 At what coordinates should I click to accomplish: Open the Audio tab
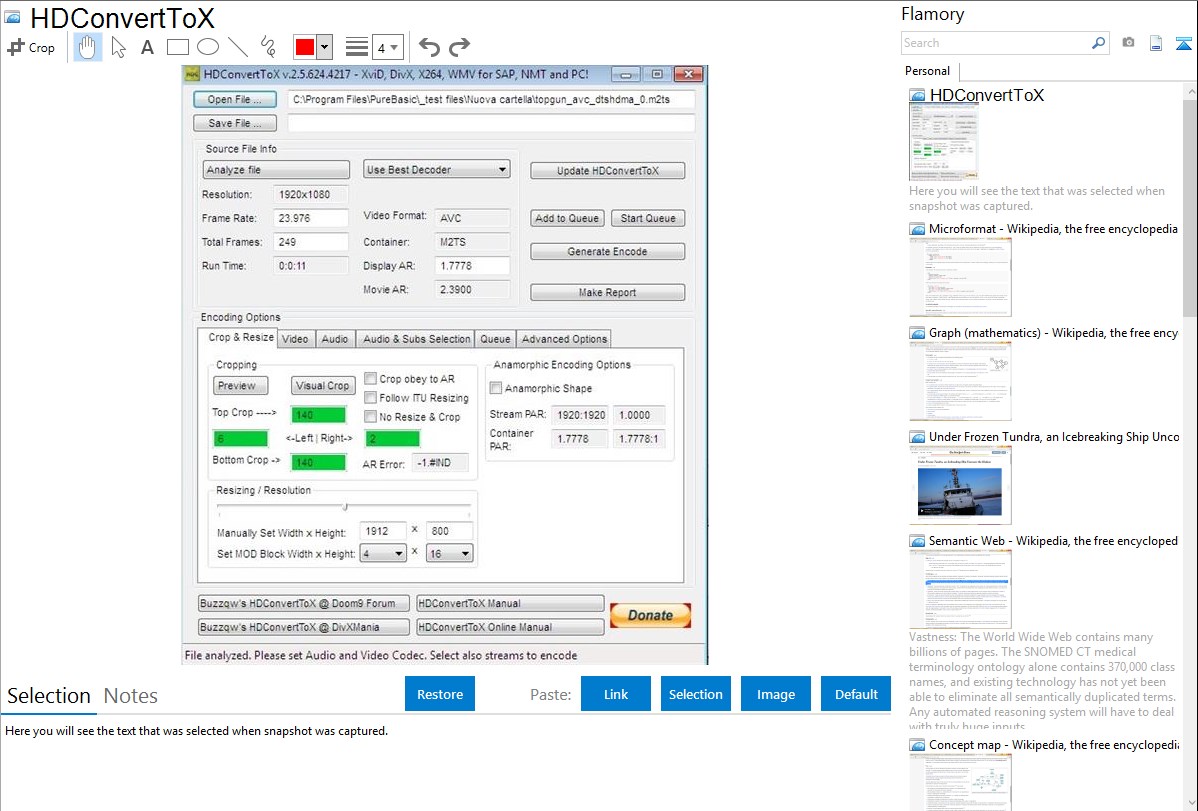pyautogui.click(x=335, y=339)
